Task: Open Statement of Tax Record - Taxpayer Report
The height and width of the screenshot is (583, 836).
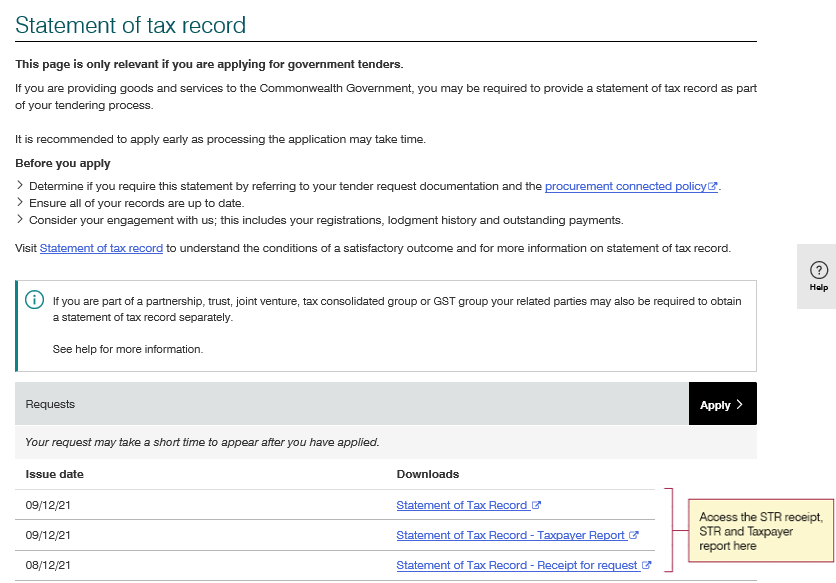Action: [x=511, y=534]
